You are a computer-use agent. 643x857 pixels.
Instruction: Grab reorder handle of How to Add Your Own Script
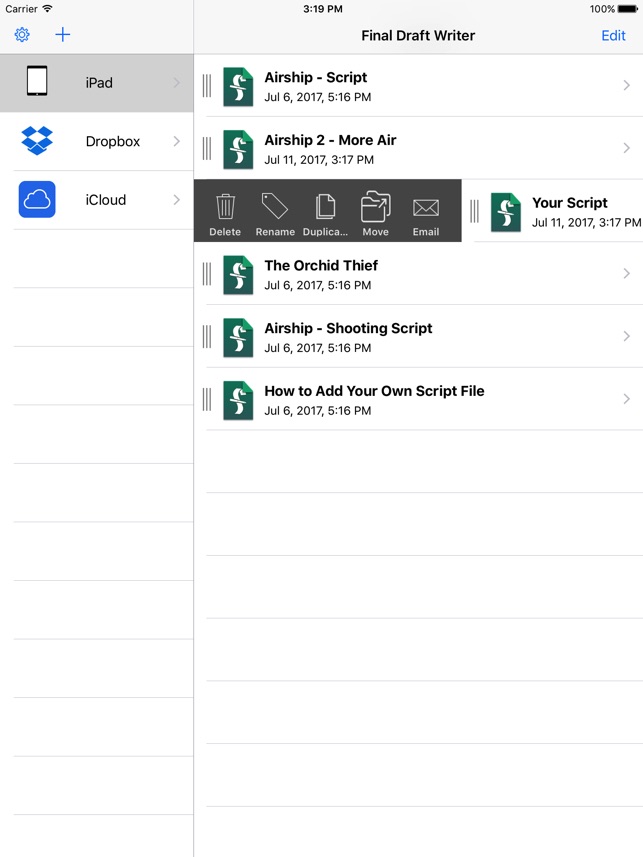click(207, 400)
